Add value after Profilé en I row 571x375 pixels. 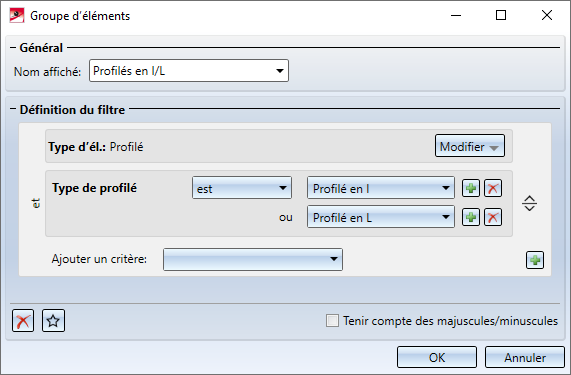(471, 188)
